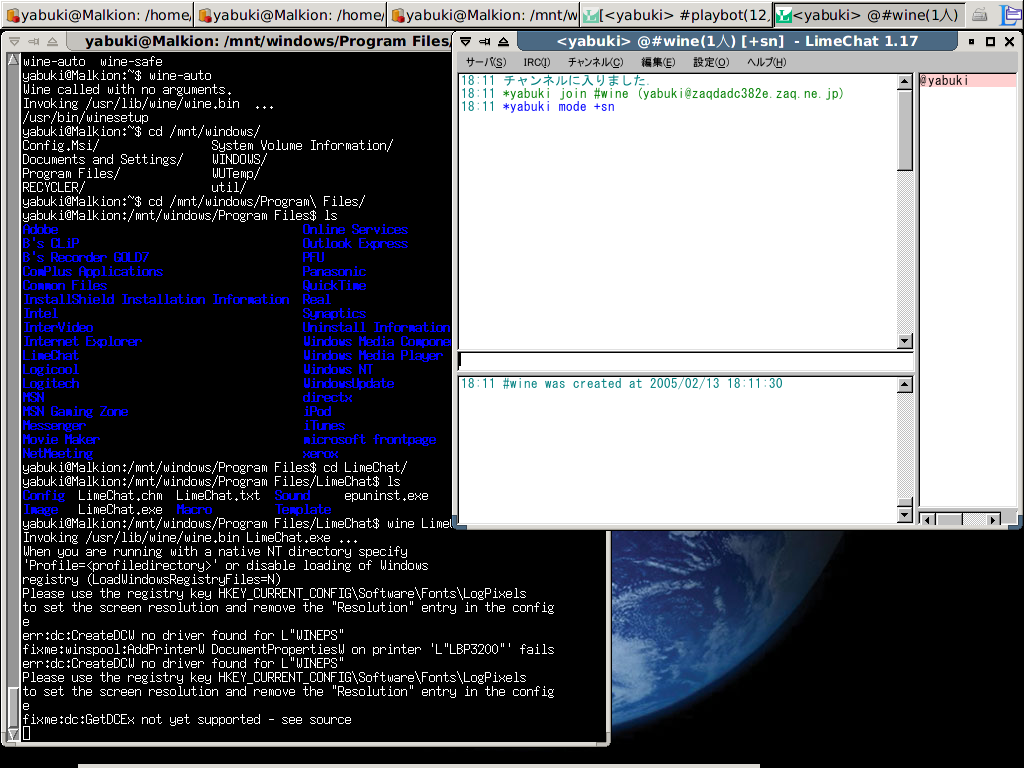
Task: Click "*yabuki mode +sn" log line
Action: pyautogui.click(x=537, y=106)
